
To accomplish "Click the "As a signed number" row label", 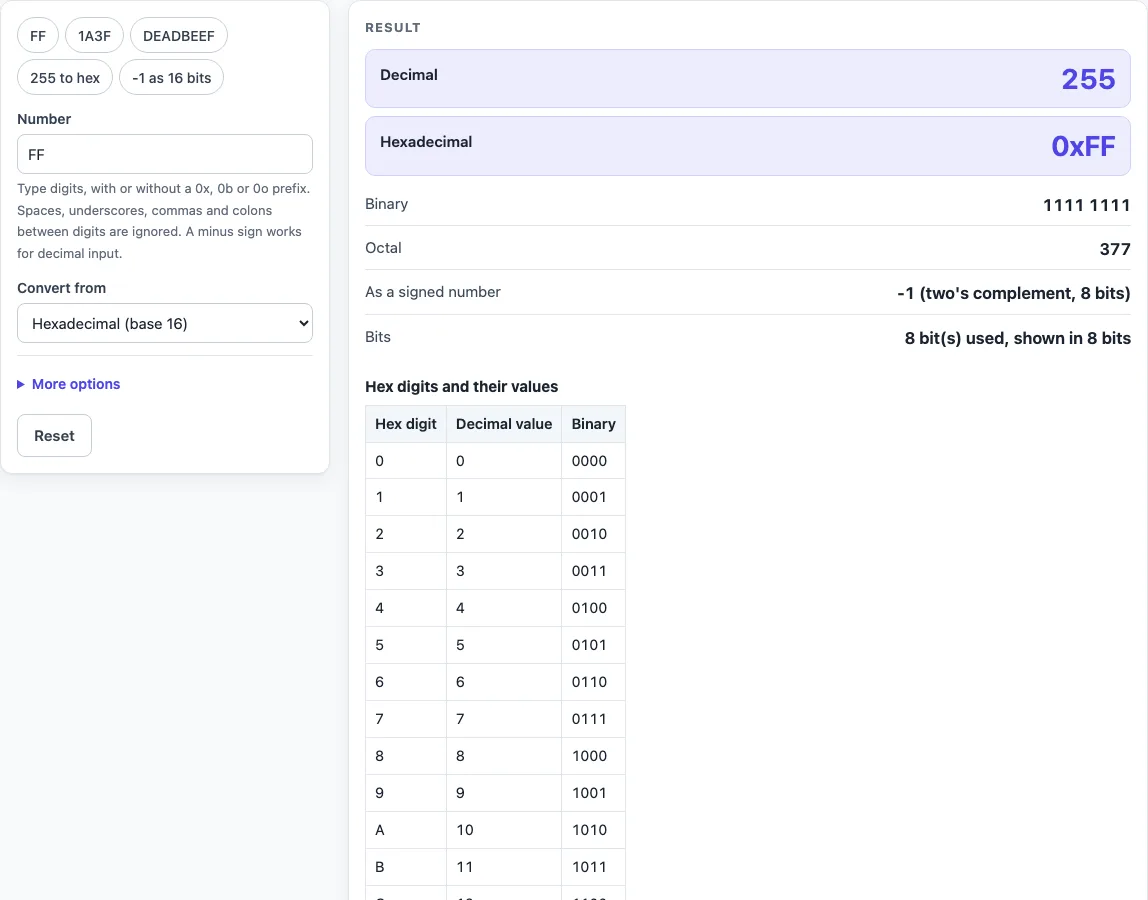I will point(433,291).
